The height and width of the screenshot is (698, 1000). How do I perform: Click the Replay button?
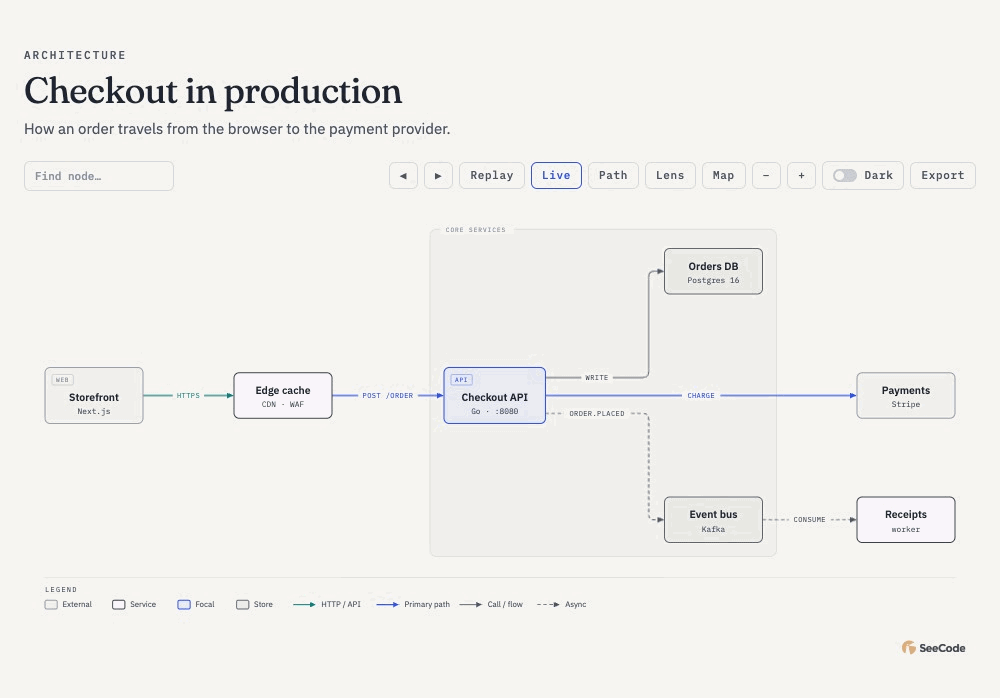pyautogui.click(x=492, y=175)
